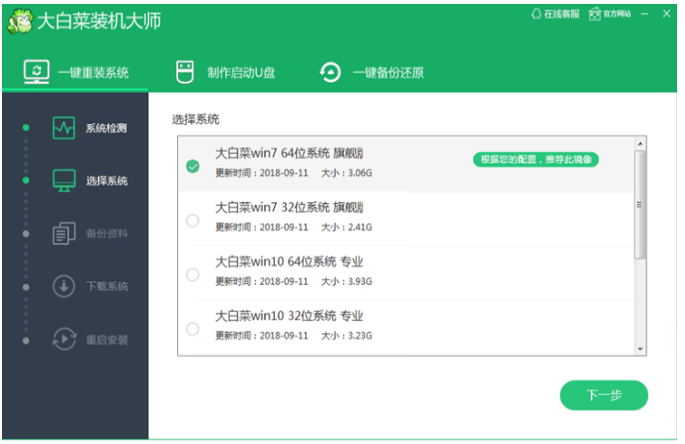Open the 官方网站 link
Image resolution: width=685 pixels, height=444 pixels.
[610, 14]
